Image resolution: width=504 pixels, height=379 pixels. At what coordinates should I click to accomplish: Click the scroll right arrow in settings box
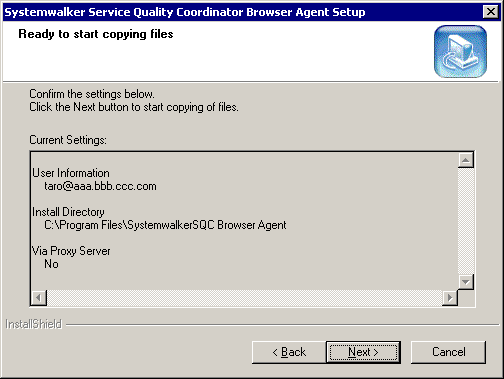click(x=450, y=297)
